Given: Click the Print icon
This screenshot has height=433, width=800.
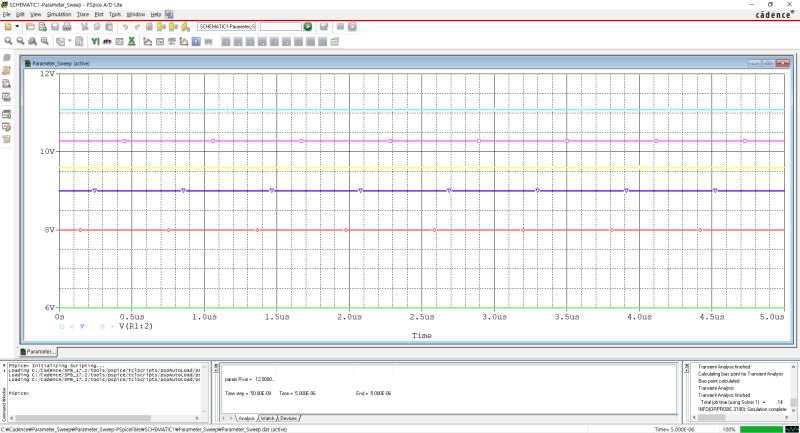Looking at the screenshot, I should [x=67, y=27].
